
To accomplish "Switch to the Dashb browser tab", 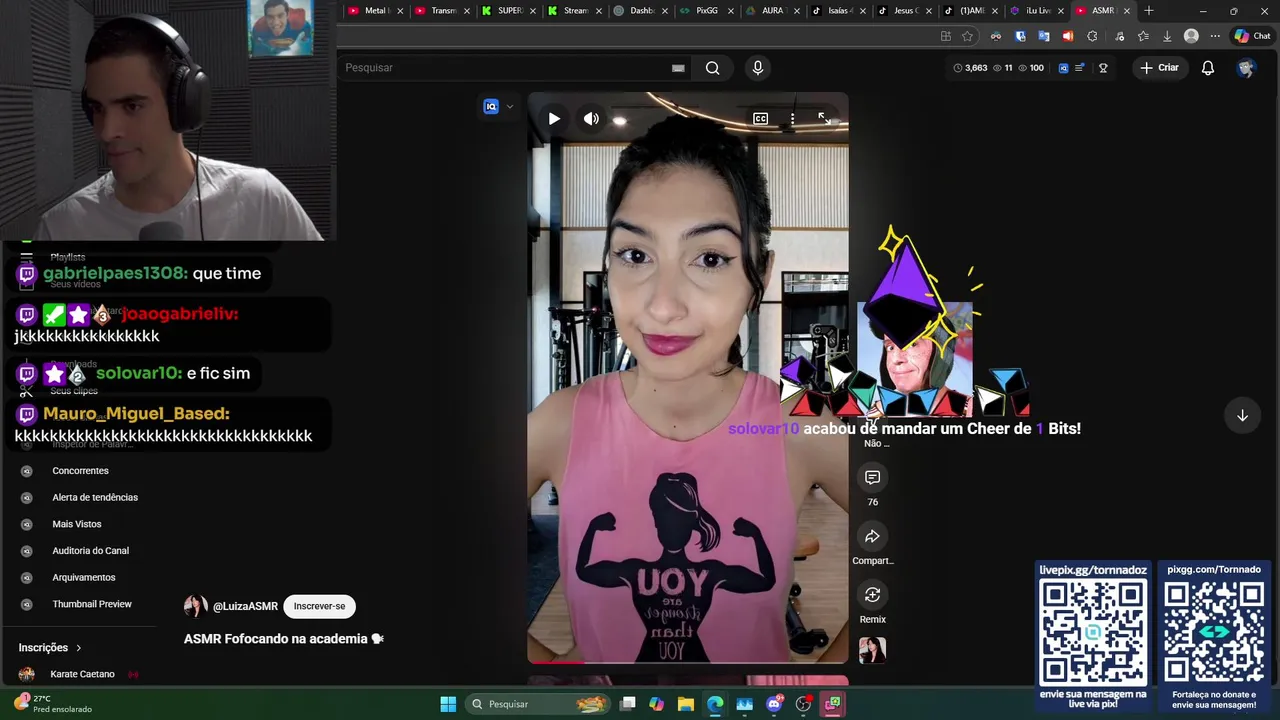I will click(x=641, y=11).
